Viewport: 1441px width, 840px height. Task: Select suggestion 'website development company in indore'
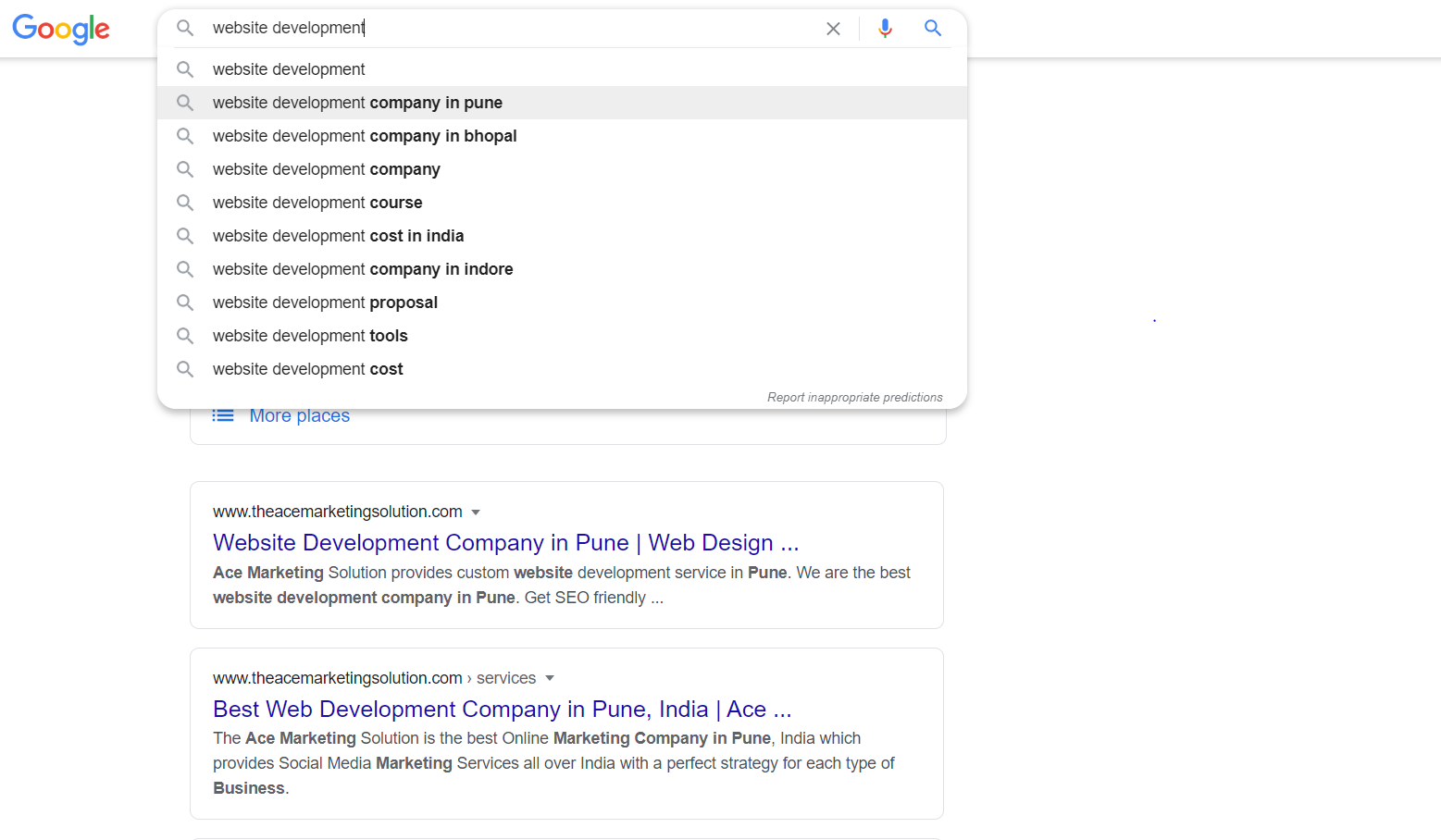tap(562, 269)
